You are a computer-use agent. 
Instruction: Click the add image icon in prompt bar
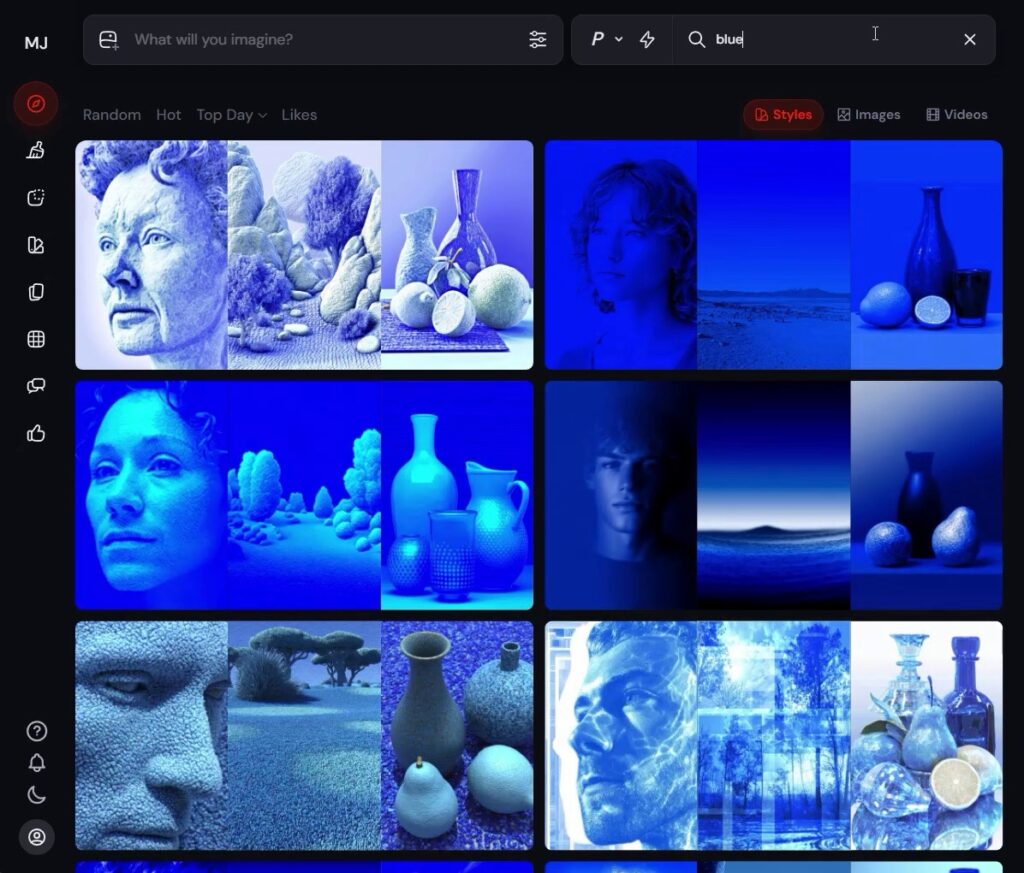pyautogui.click(x=108, y=40)
